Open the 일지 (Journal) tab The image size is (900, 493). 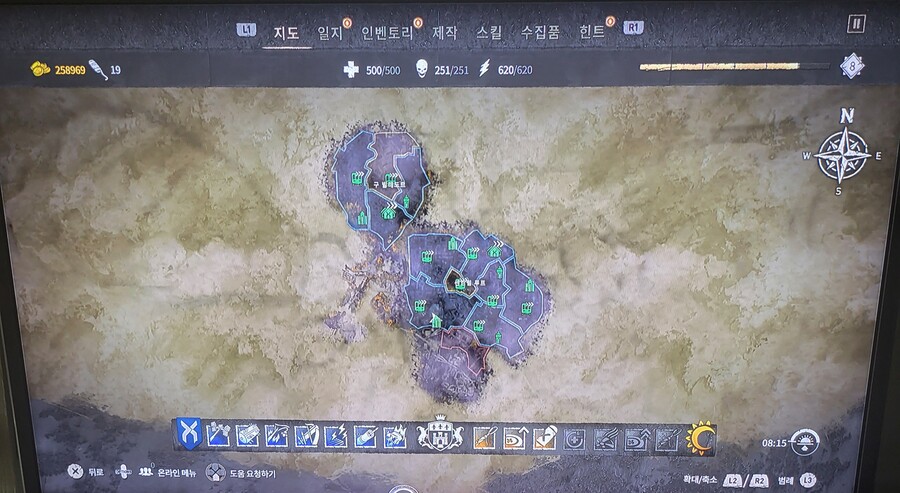[x=329, y=32]
